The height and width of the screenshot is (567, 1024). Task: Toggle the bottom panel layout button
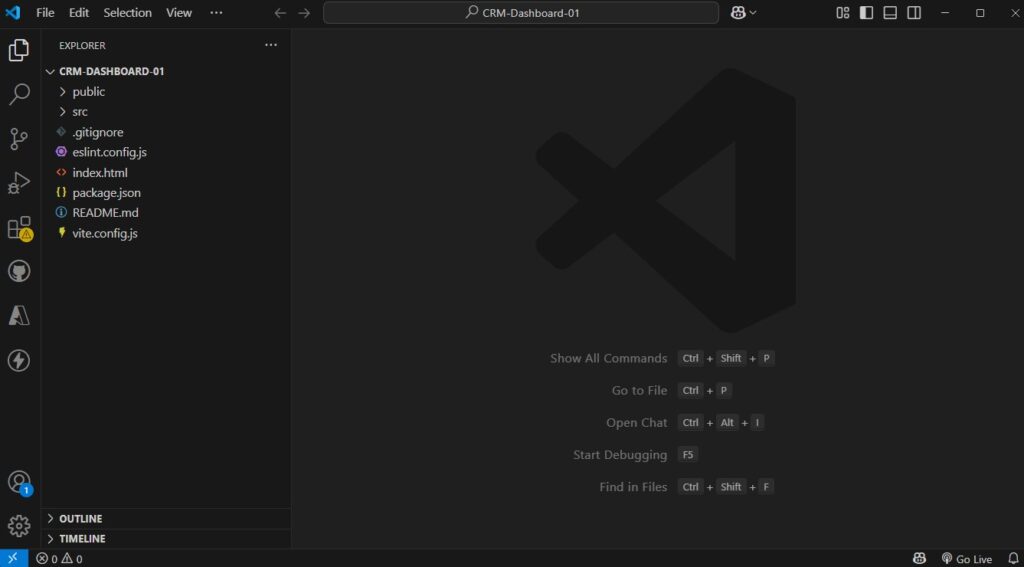pyautogui.click(x=890, y=13)
